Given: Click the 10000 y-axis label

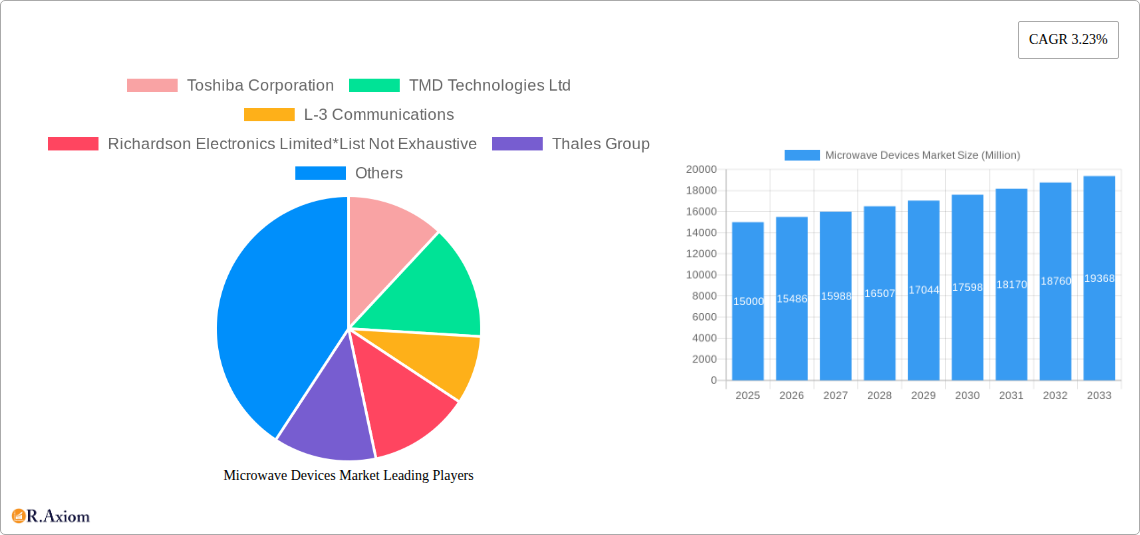Looking at the screenshot, I should tap(701, 275).
